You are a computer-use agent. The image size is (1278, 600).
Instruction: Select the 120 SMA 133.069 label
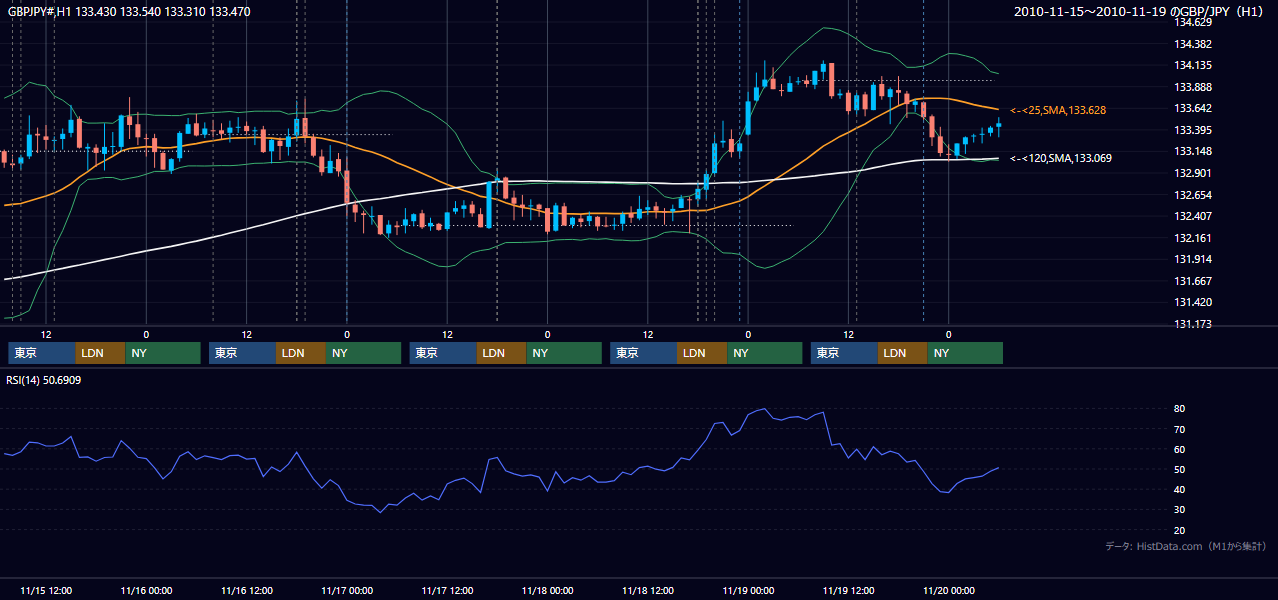[x=1061, y=158]
